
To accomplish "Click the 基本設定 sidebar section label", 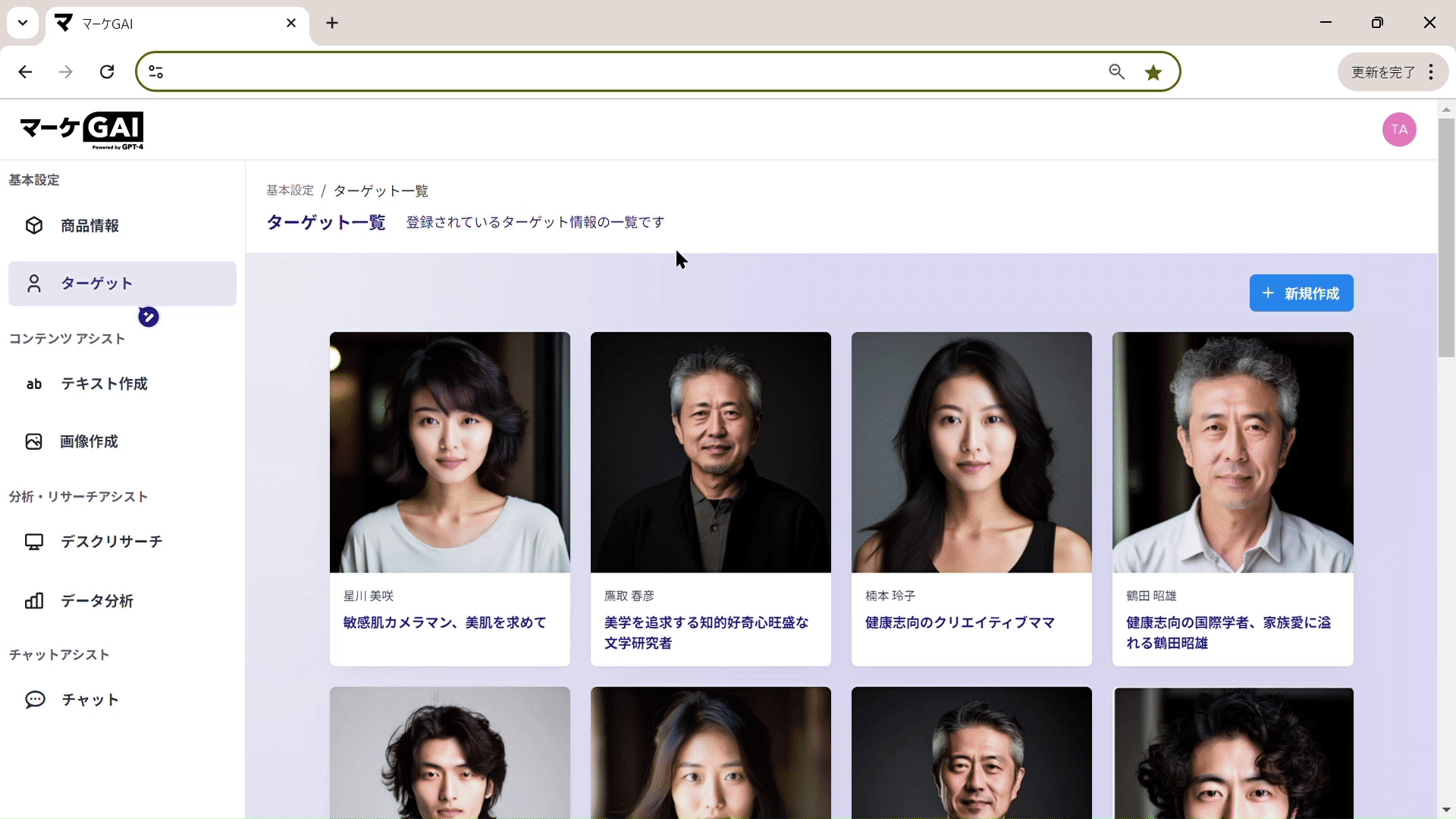I will point(34,180).
